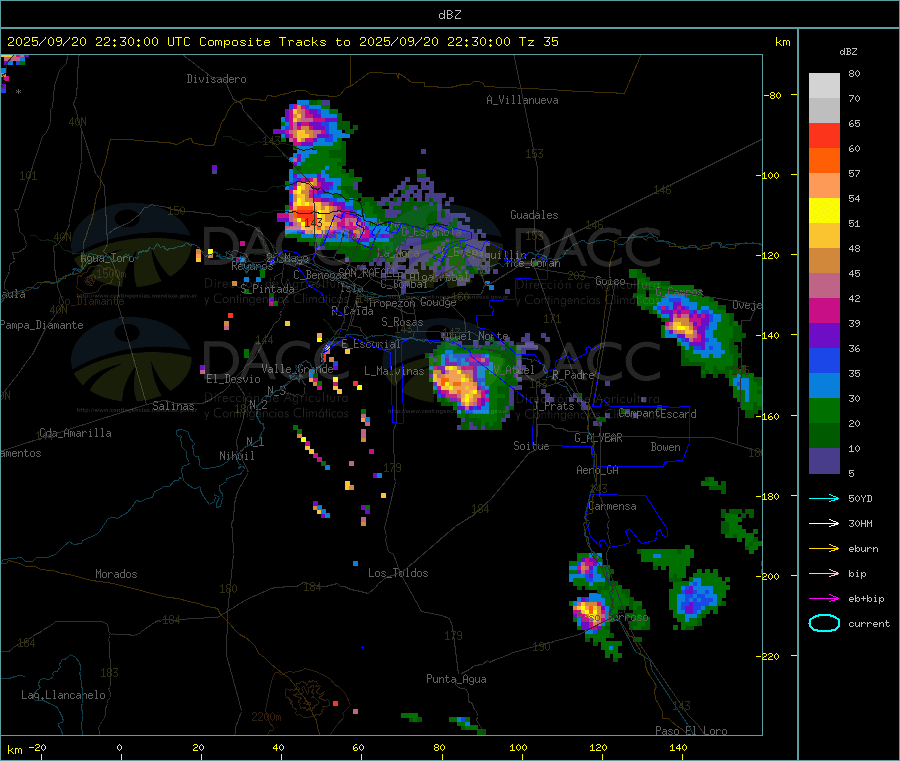900x761 pixels.
Task: Click the Guadales place label
Action: click(x=534, y=215)
